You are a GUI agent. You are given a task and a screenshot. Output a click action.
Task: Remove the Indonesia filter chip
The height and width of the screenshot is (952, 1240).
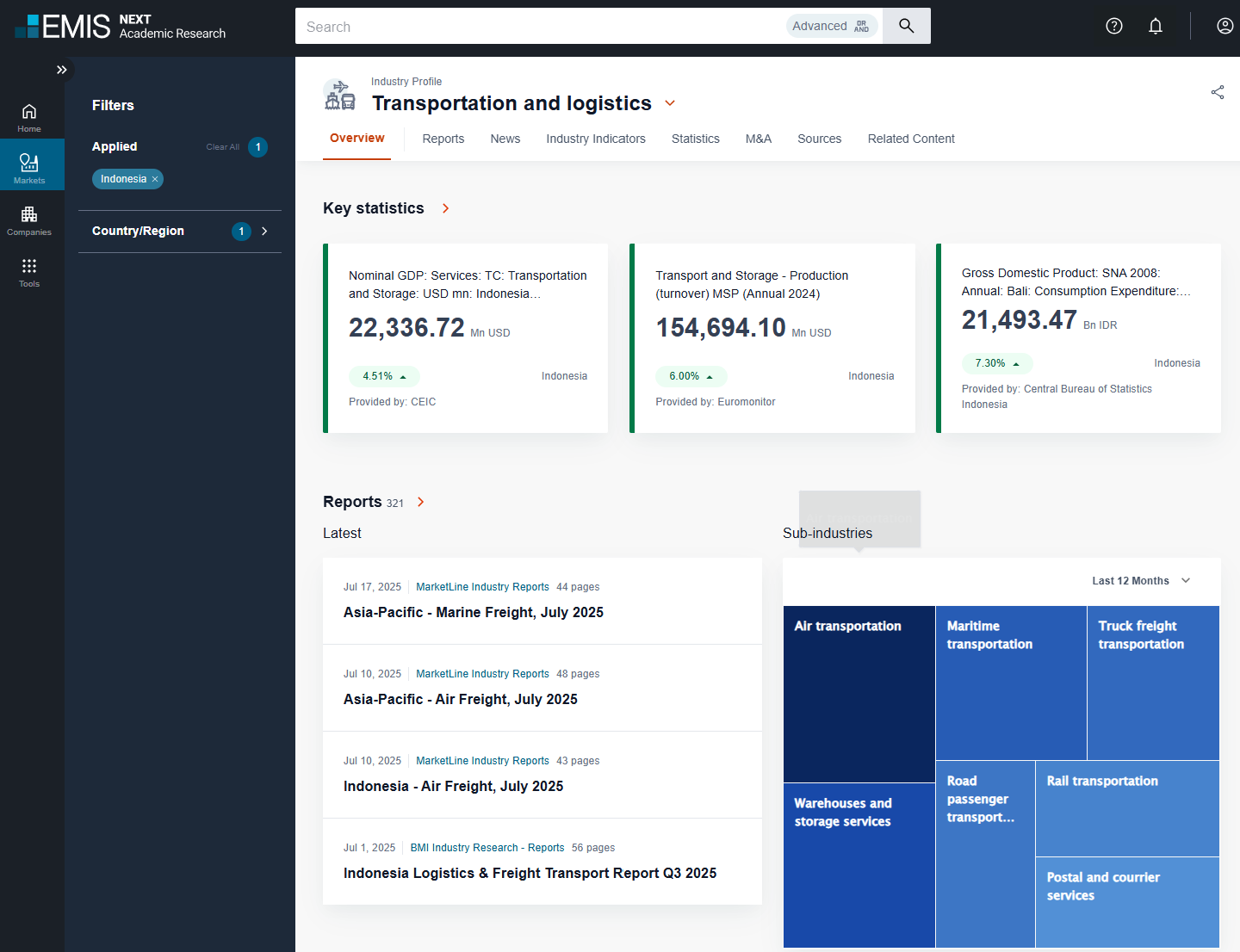155,179
